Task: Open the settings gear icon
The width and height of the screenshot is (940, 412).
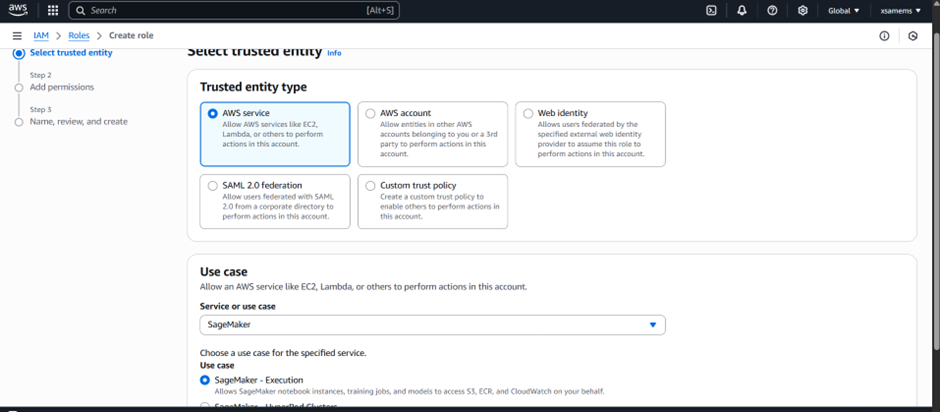Action: (803, 10)
